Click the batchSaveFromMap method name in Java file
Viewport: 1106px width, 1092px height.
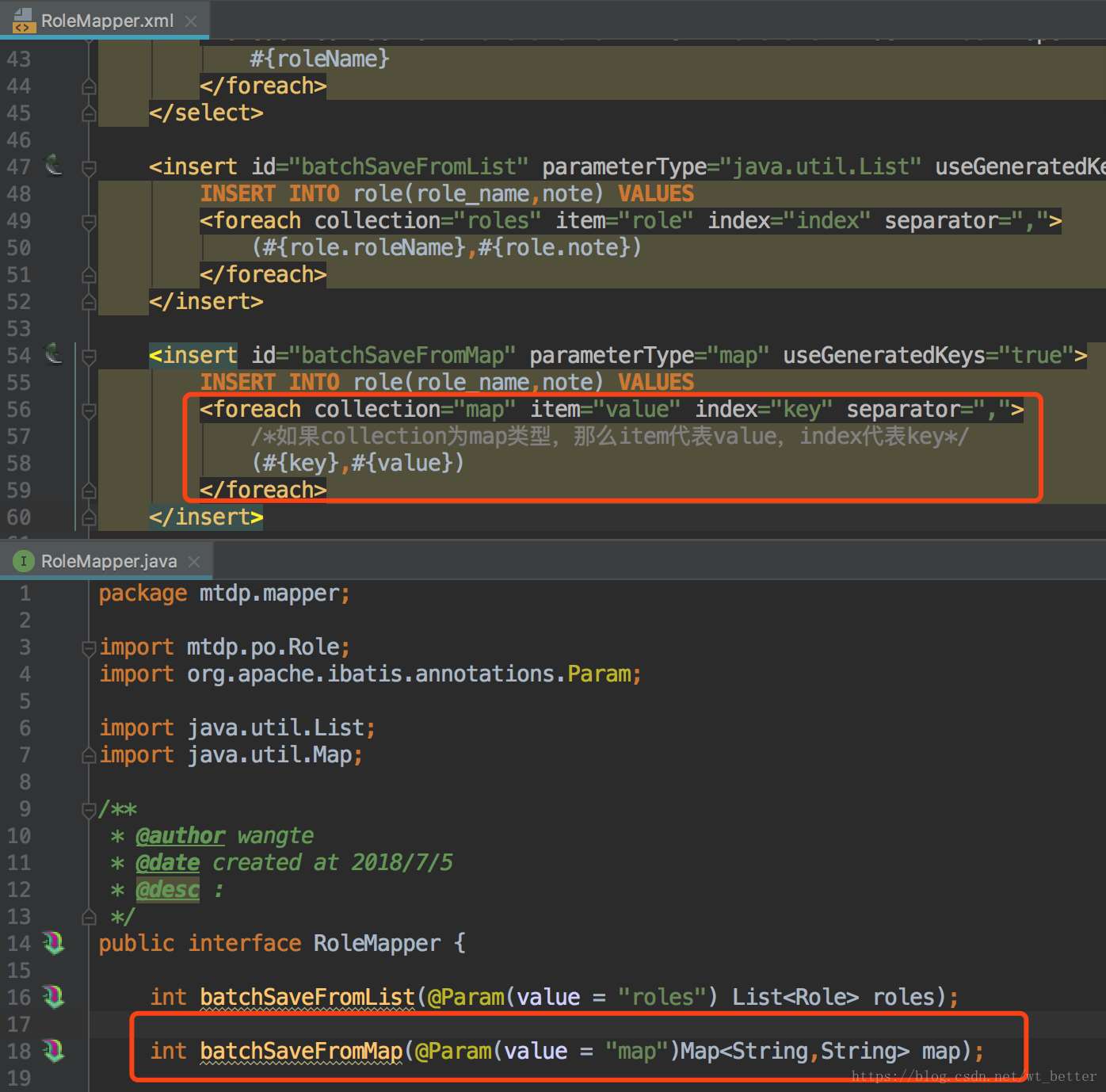coord(301,1052)
